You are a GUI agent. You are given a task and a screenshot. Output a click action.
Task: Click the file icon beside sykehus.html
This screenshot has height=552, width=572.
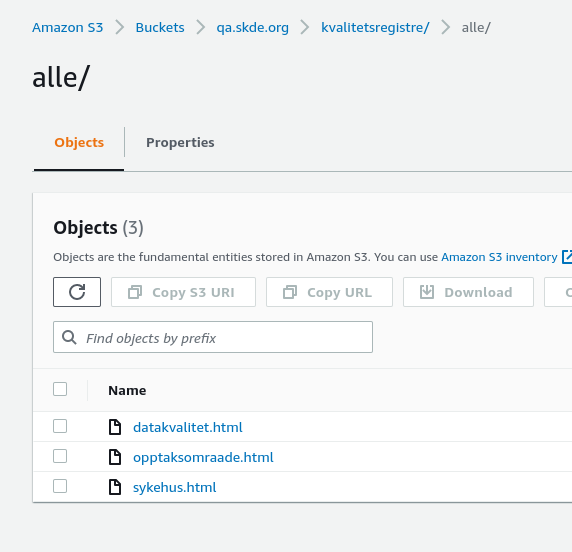[x=115, y=487]
